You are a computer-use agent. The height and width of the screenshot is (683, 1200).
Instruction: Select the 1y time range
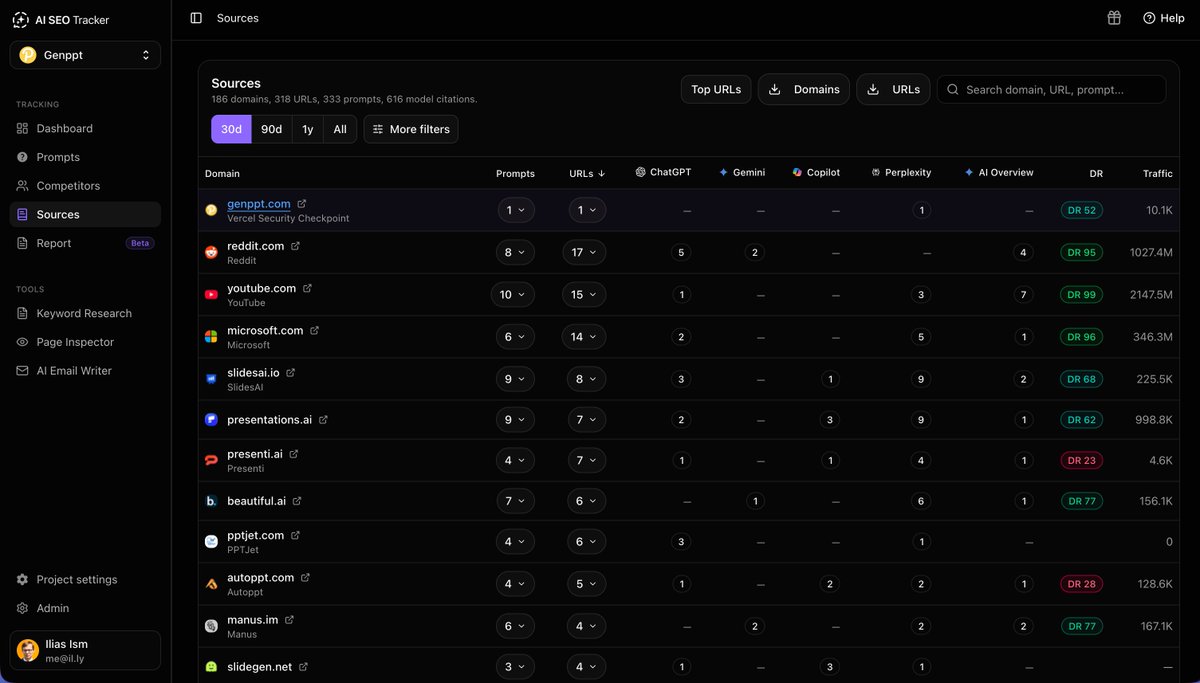[308, 129]
